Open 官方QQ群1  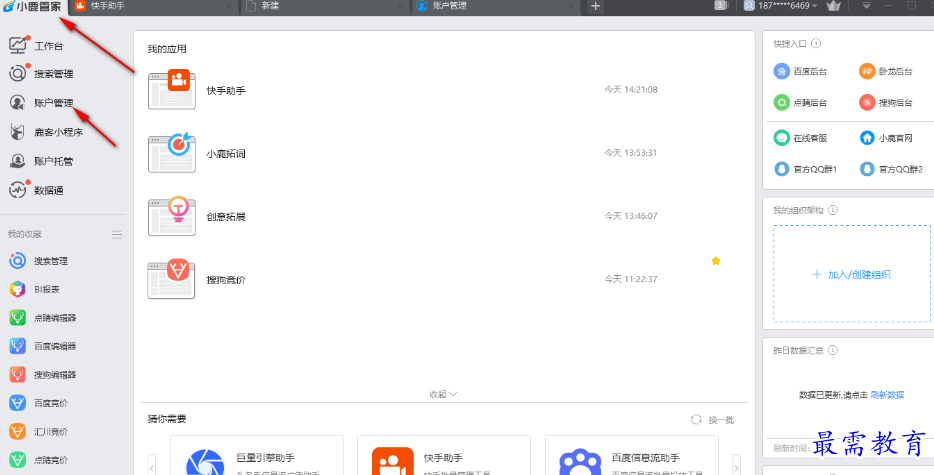click(x=805, y=169)
